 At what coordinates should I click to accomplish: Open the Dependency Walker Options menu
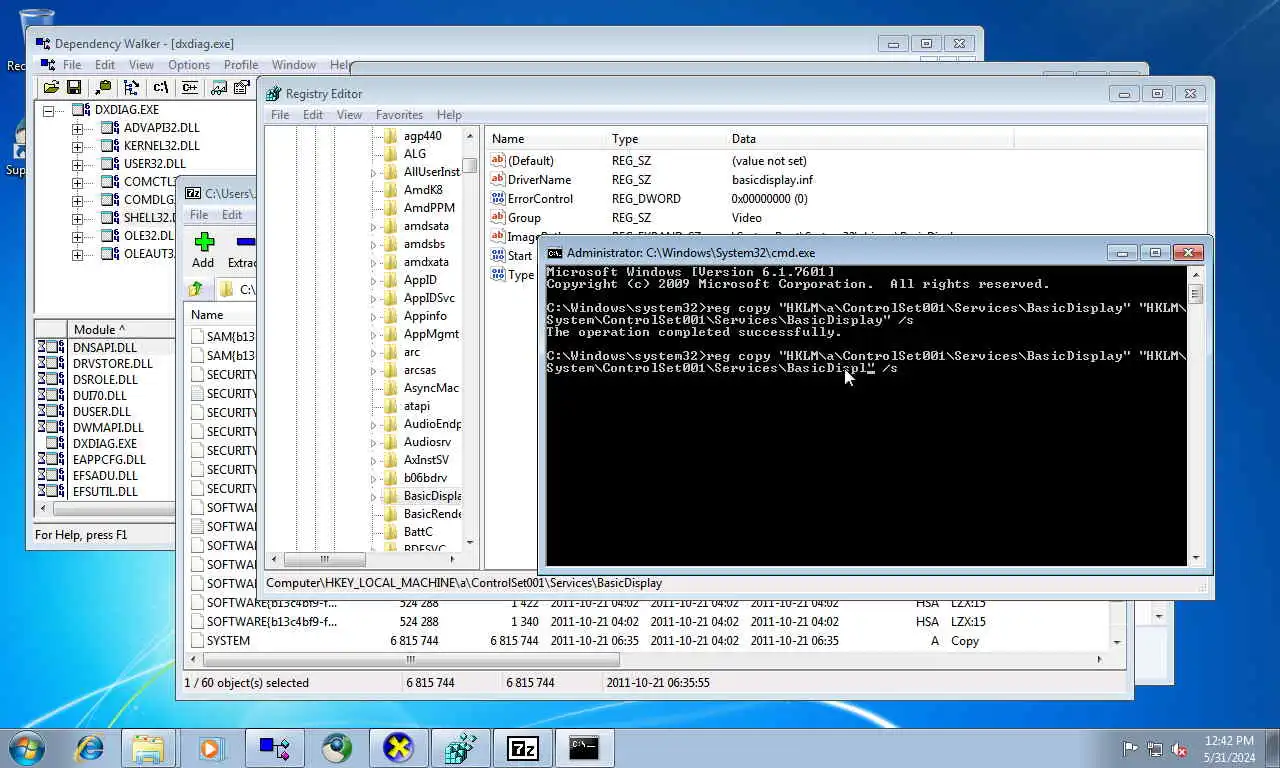click(x=189, y=64)
